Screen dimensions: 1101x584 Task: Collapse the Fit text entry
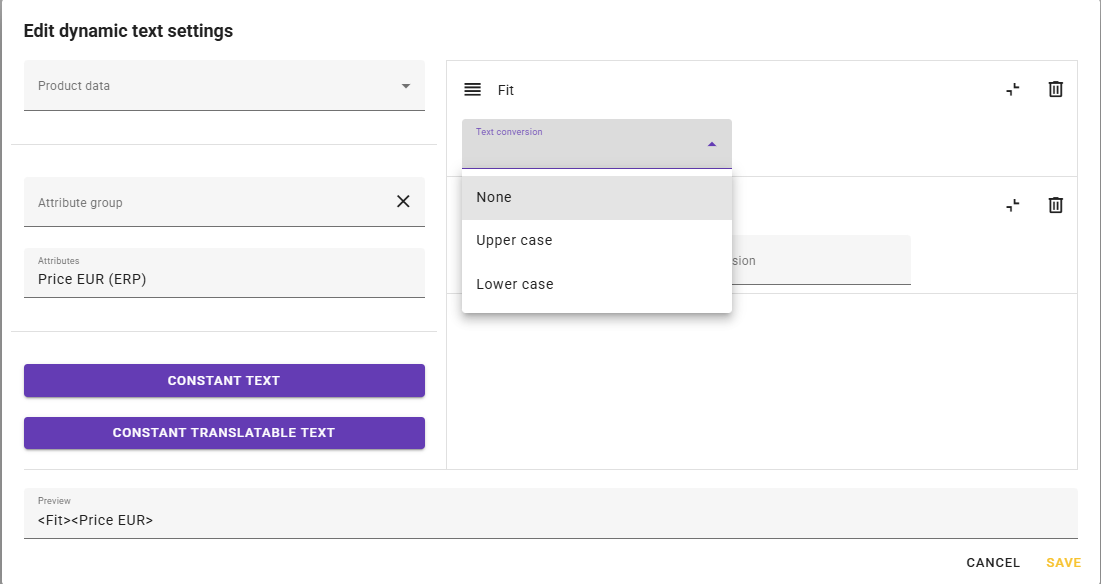(1013, 89)
